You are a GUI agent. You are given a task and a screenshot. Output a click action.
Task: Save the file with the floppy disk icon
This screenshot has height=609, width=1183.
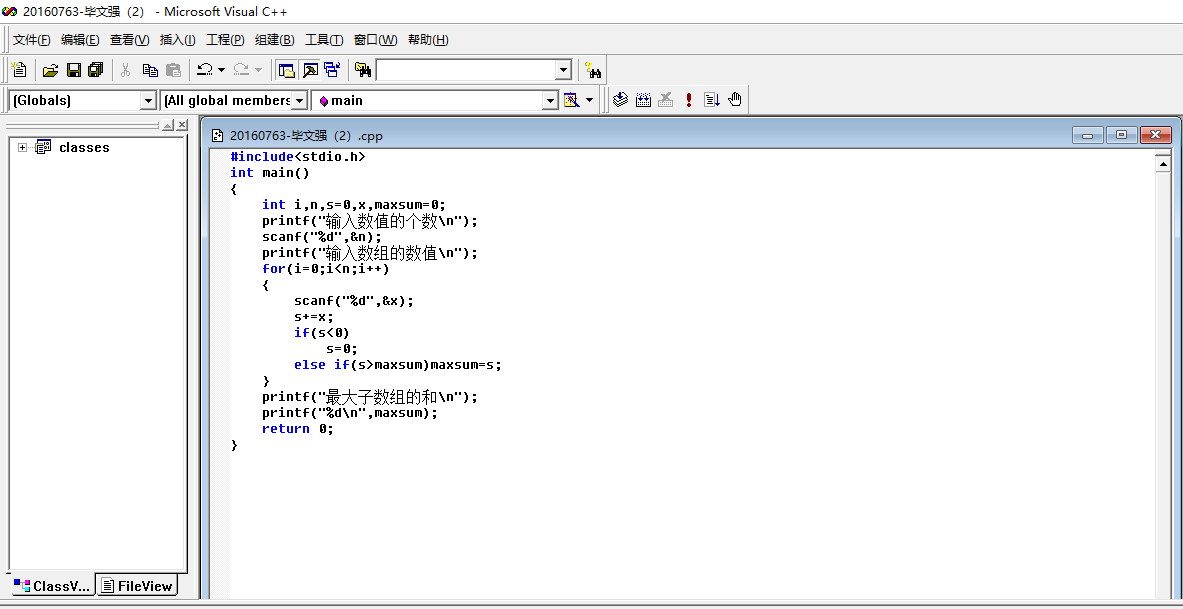coord(73,70)
